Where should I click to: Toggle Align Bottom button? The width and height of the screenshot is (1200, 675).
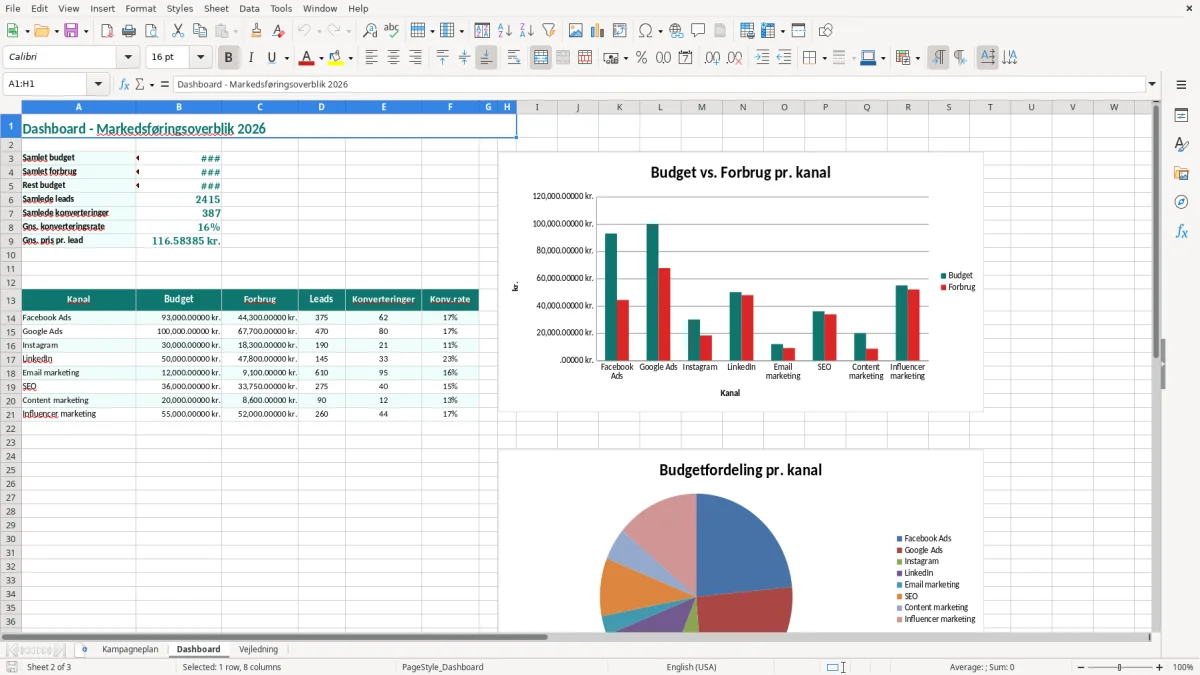486,58
